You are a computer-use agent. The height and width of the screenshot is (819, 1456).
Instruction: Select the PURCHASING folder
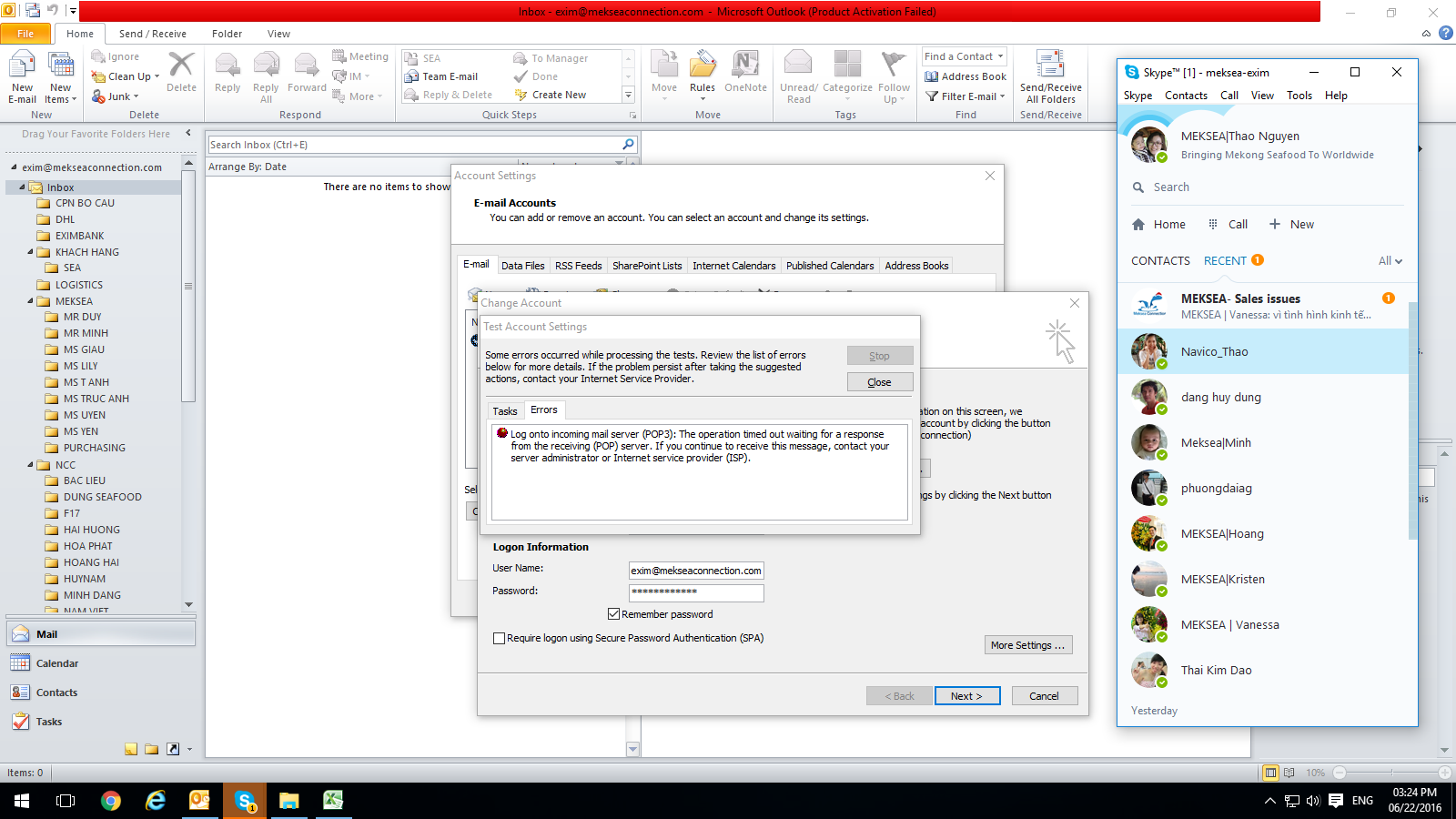coord(95,448)
